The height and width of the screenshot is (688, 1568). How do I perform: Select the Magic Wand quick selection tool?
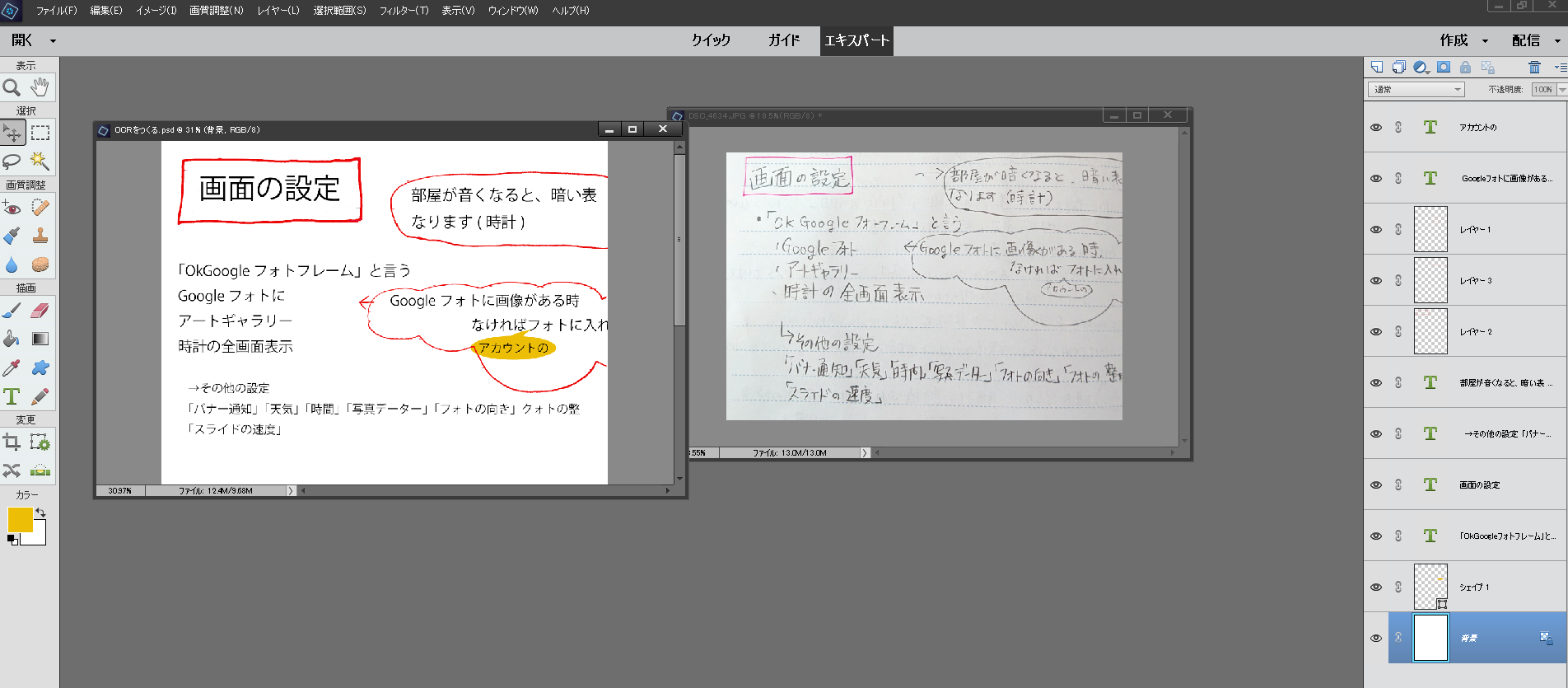(x=40, y=161)
